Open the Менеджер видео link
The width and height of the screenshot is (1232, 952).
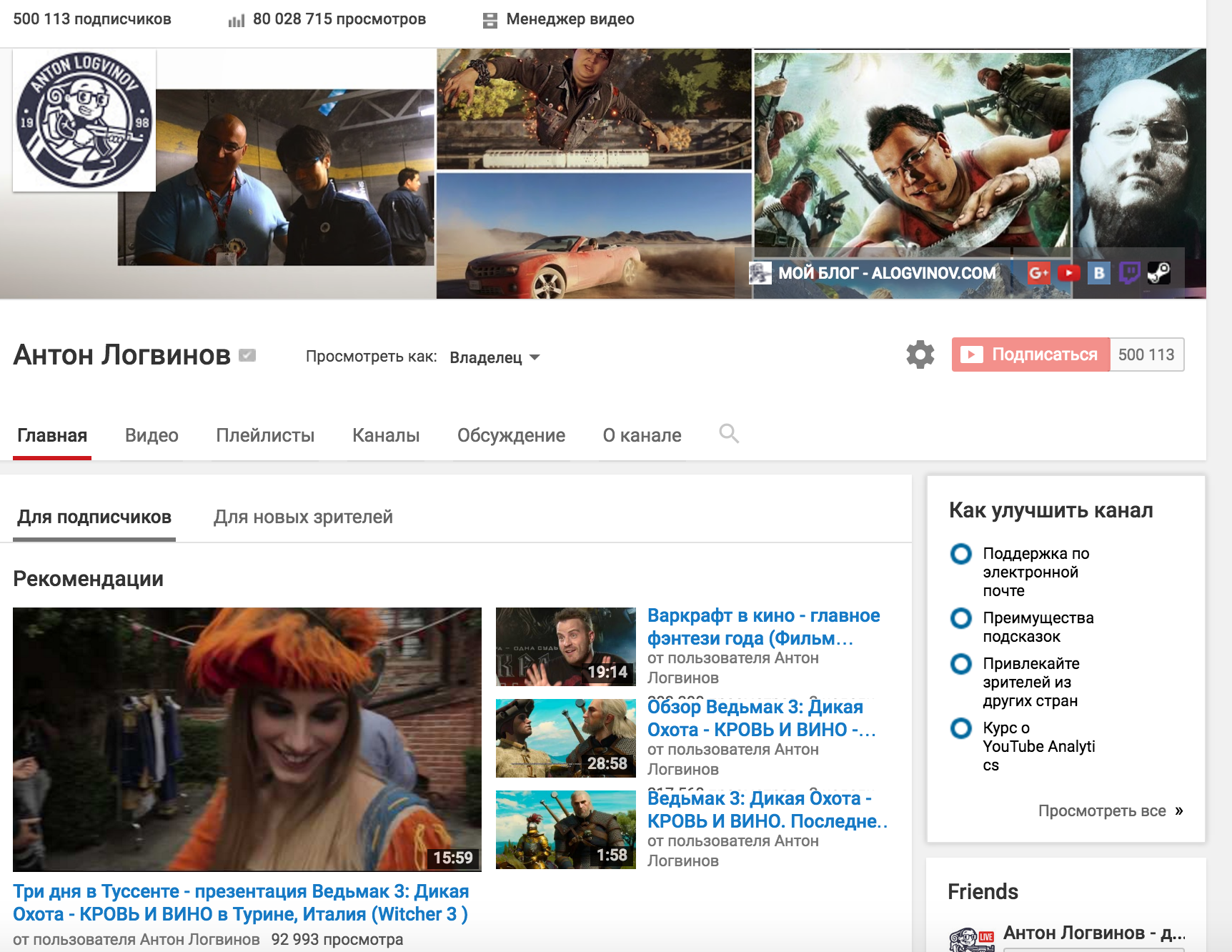coord(570,19)
